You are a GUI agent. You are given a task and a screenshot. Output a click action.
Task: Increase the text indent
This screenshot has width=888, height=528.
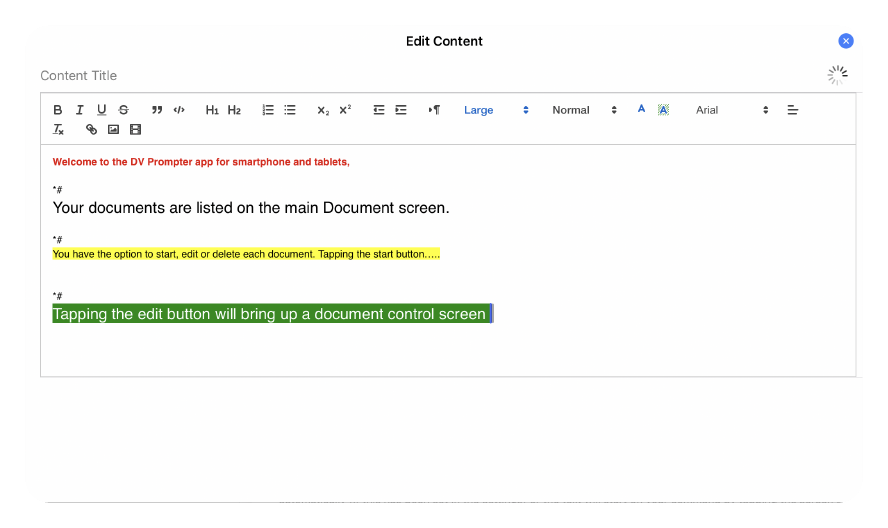pyautogui.click(x=401, y=110)
